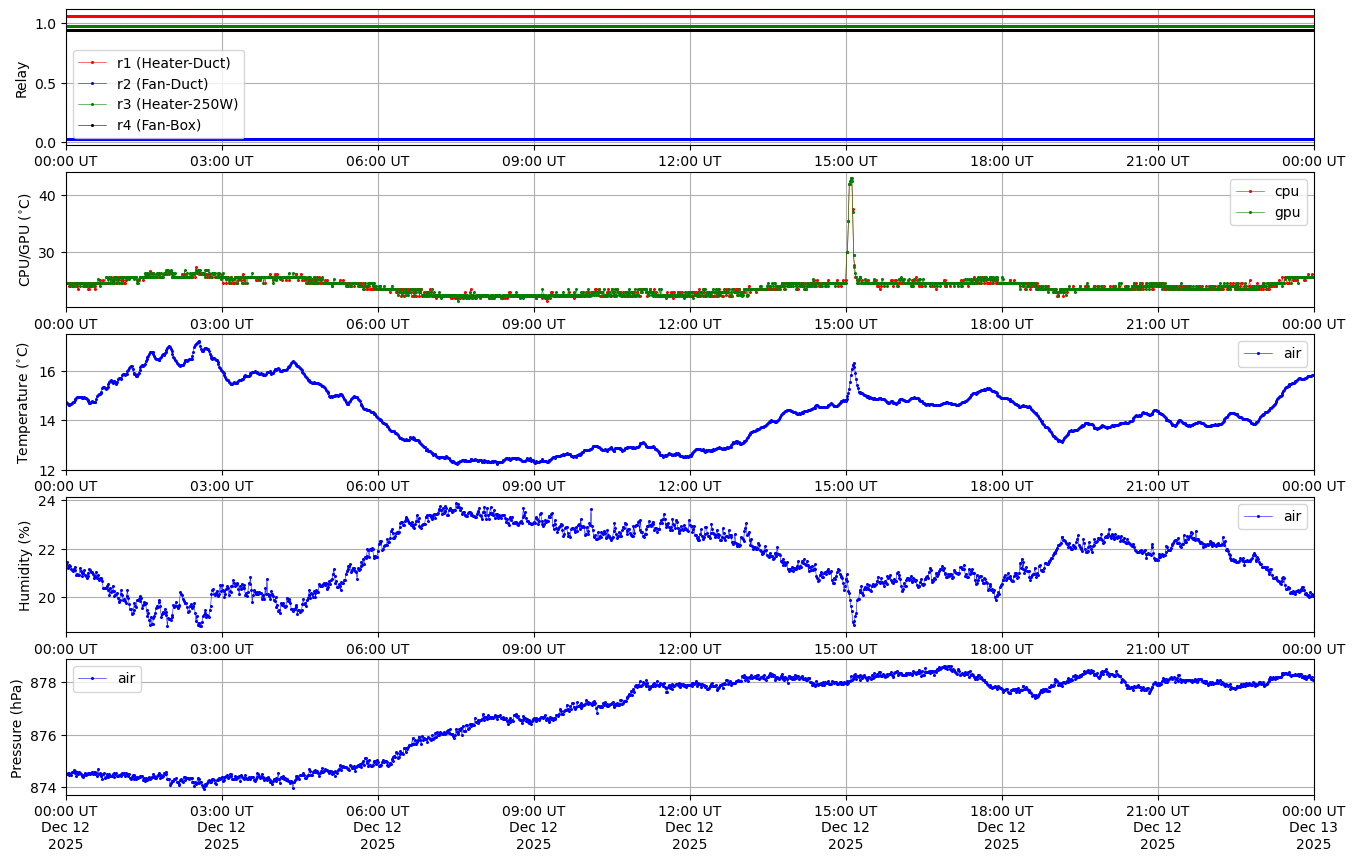Click the air legend in Temperature plot
The height and width of the screenshot is (861, 1355).
[x=1272, y=354]
